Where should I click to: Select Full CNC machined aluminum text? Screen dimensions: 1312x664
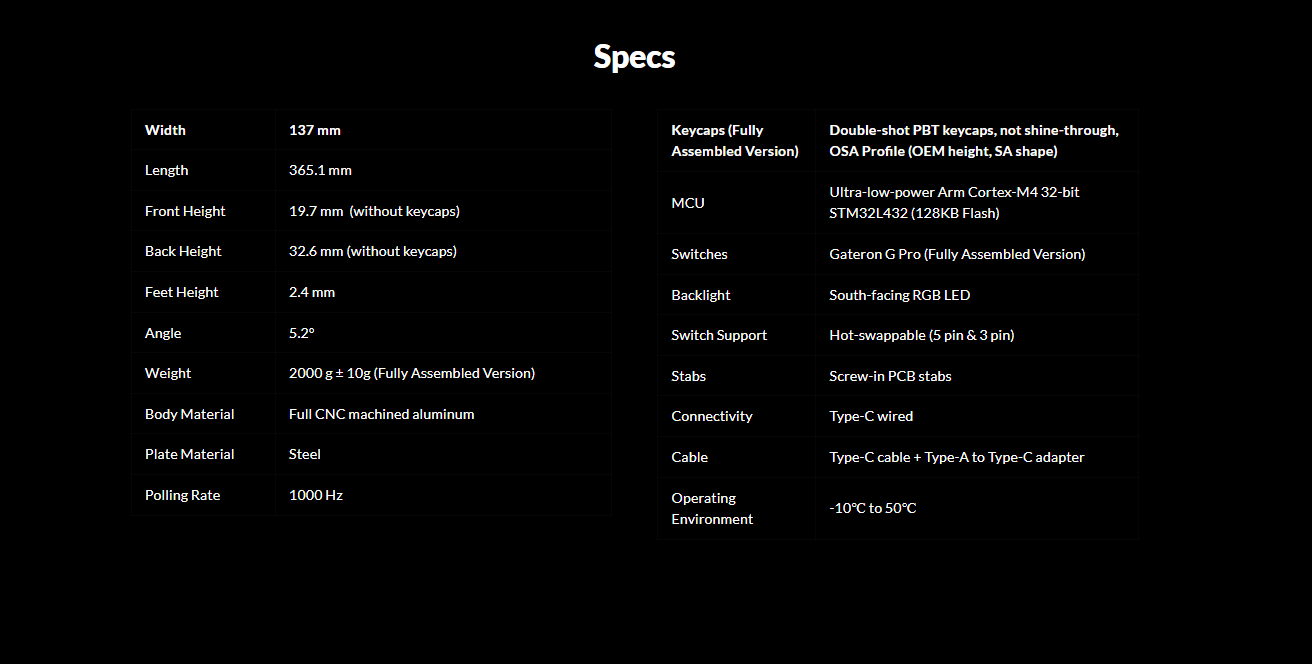382,414
